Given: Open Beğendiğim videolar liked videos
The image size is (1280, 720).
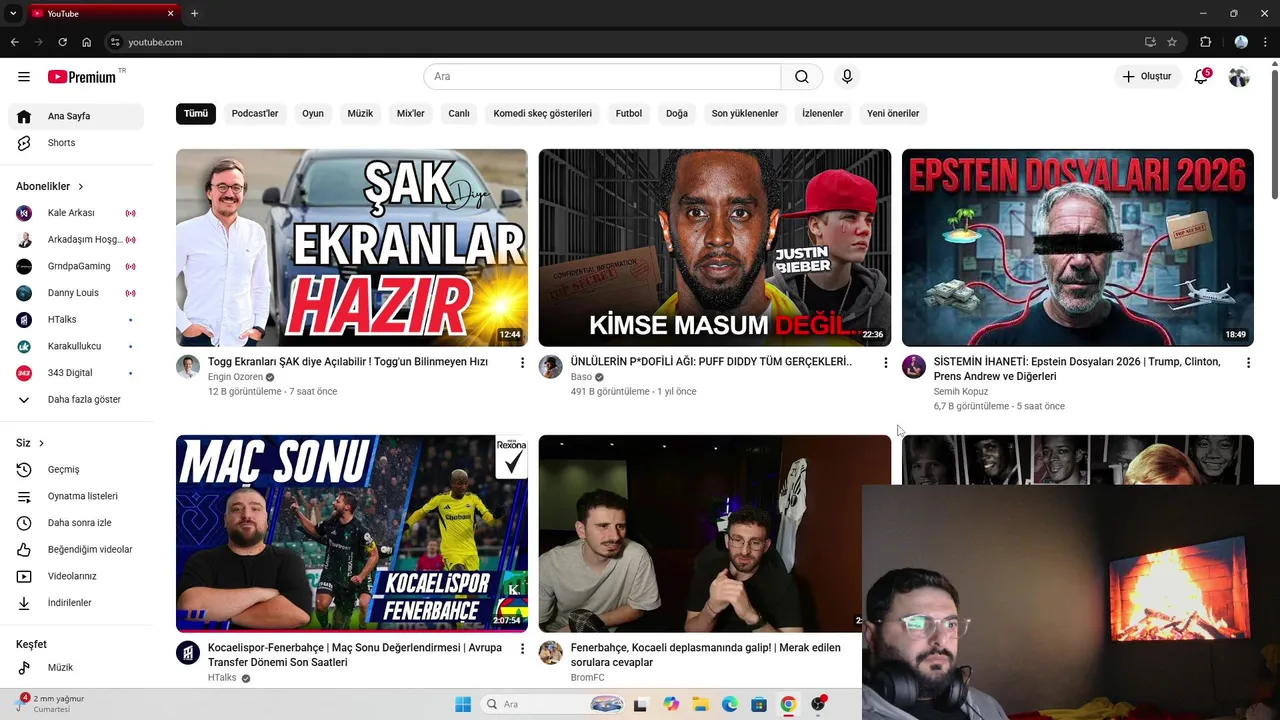Looking at the screenshot, I should [x=76, y=550].
